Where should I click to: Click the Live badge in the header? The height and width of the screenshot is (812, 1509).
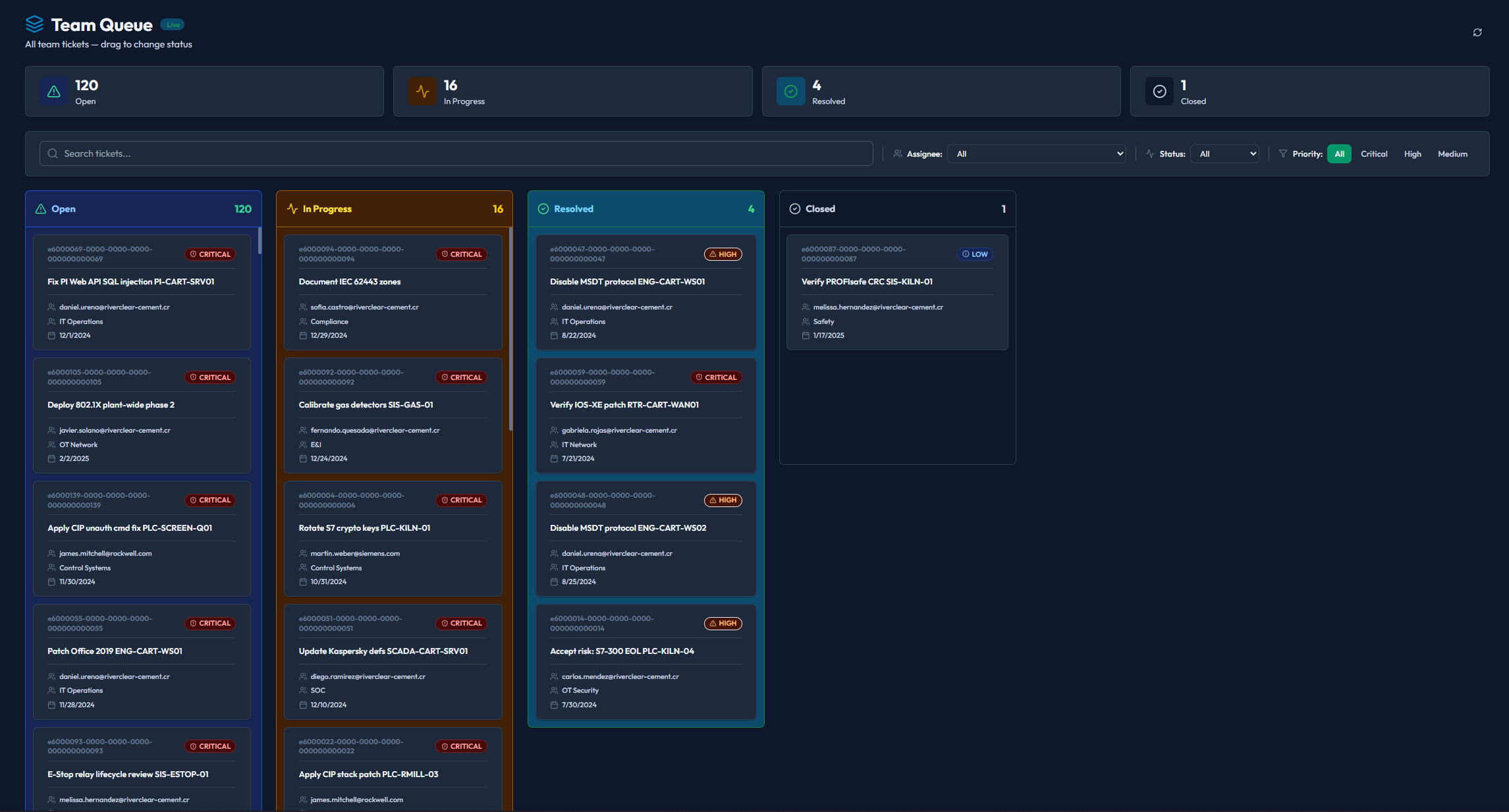[173, 24]
